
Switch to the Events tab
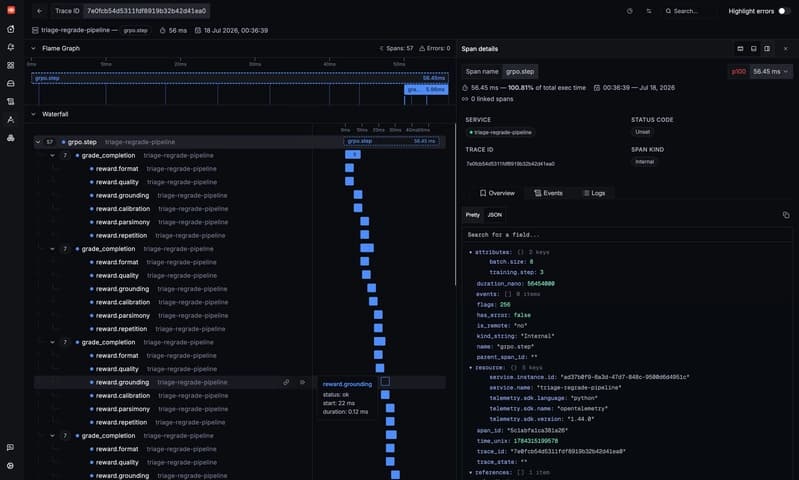click(x=548, y=193)
